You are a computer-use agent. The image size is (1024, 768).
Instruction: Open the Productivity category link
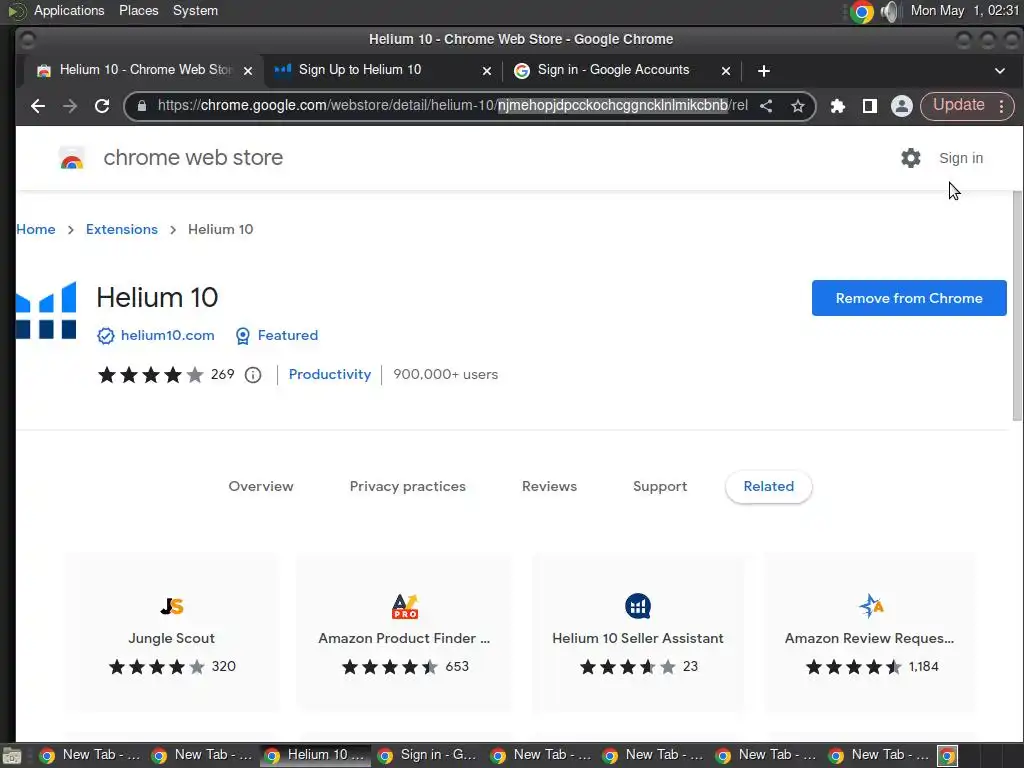pos(330,374)
